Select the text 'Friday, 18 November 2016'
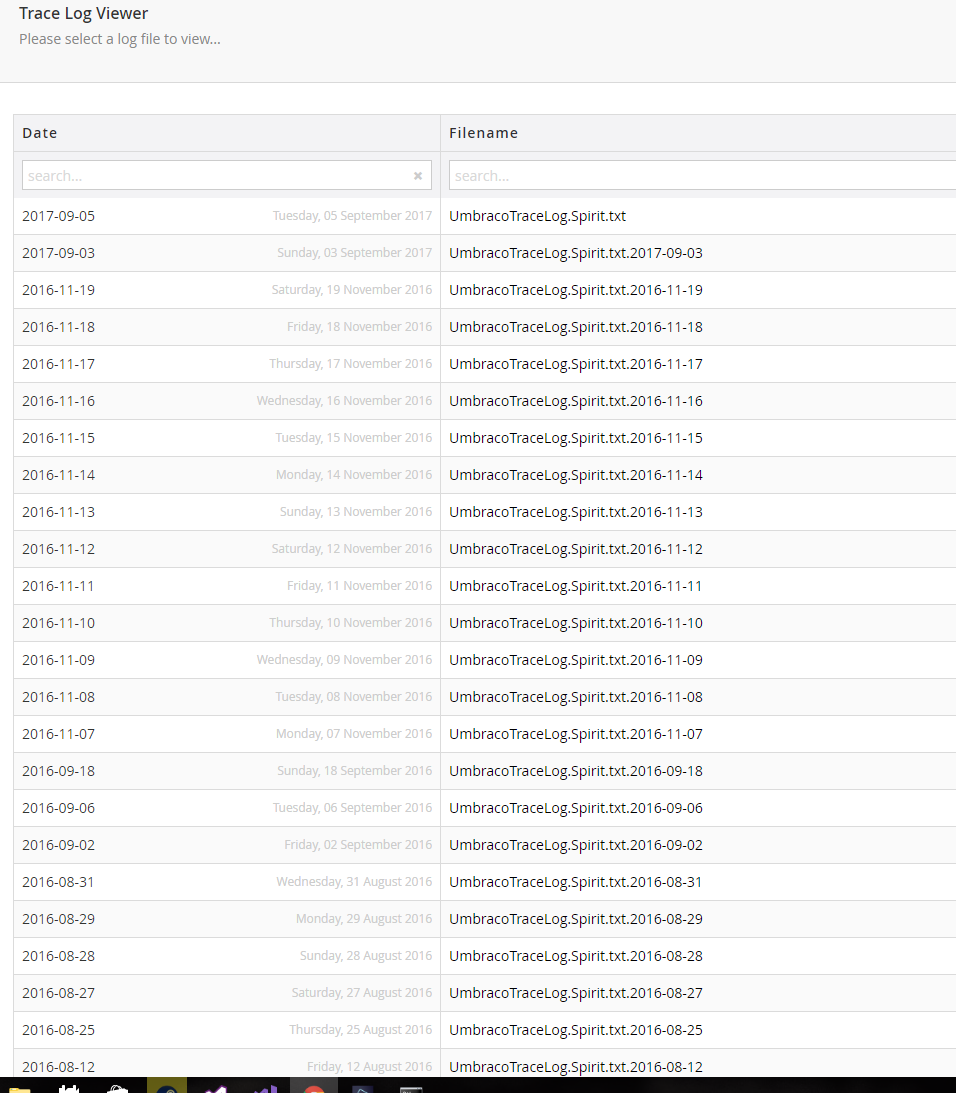 tap(359, 326)
